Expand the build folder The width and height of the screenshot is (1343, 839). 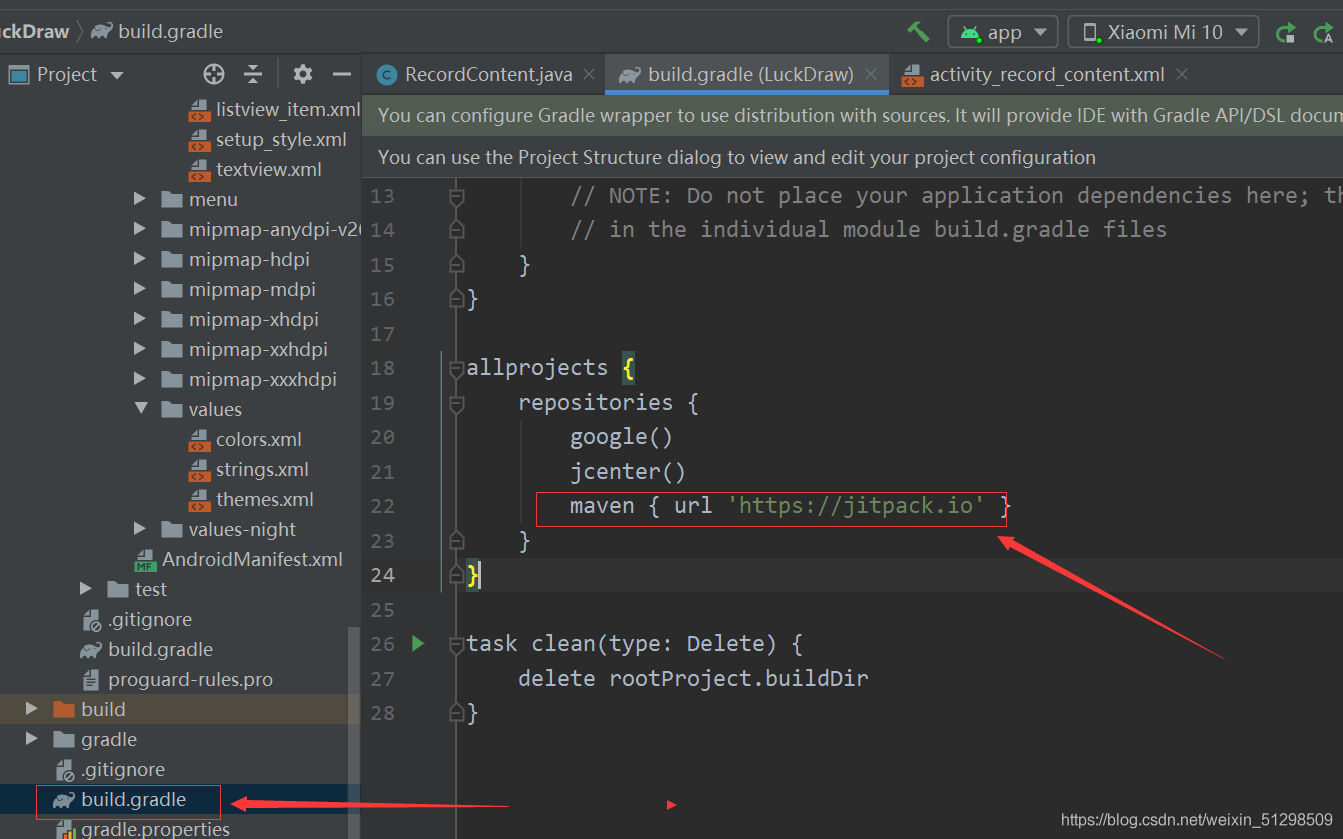point(32,709)
